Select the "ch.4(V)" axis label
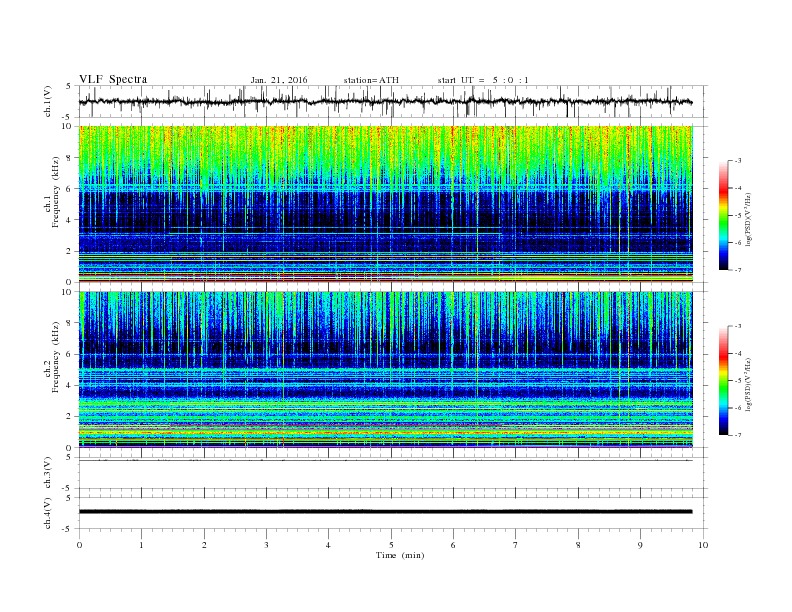792x612 pixels. click(48, 513)
